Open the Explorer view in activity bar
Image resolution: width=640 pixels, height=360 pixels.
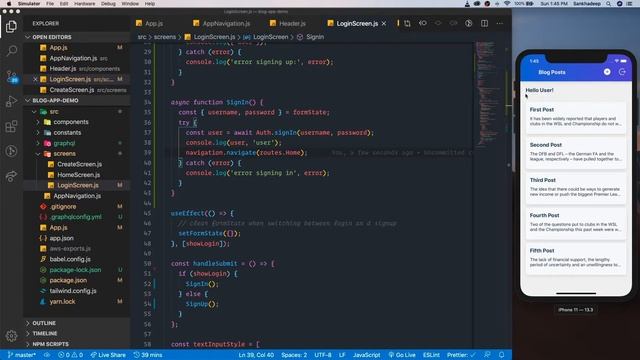tap(11, 26)
